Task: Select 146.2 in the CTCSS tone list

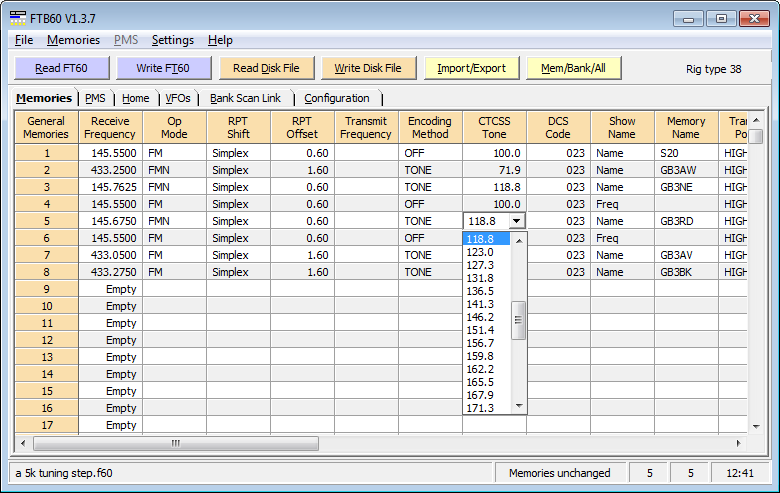Action: (x=480, y=316)
